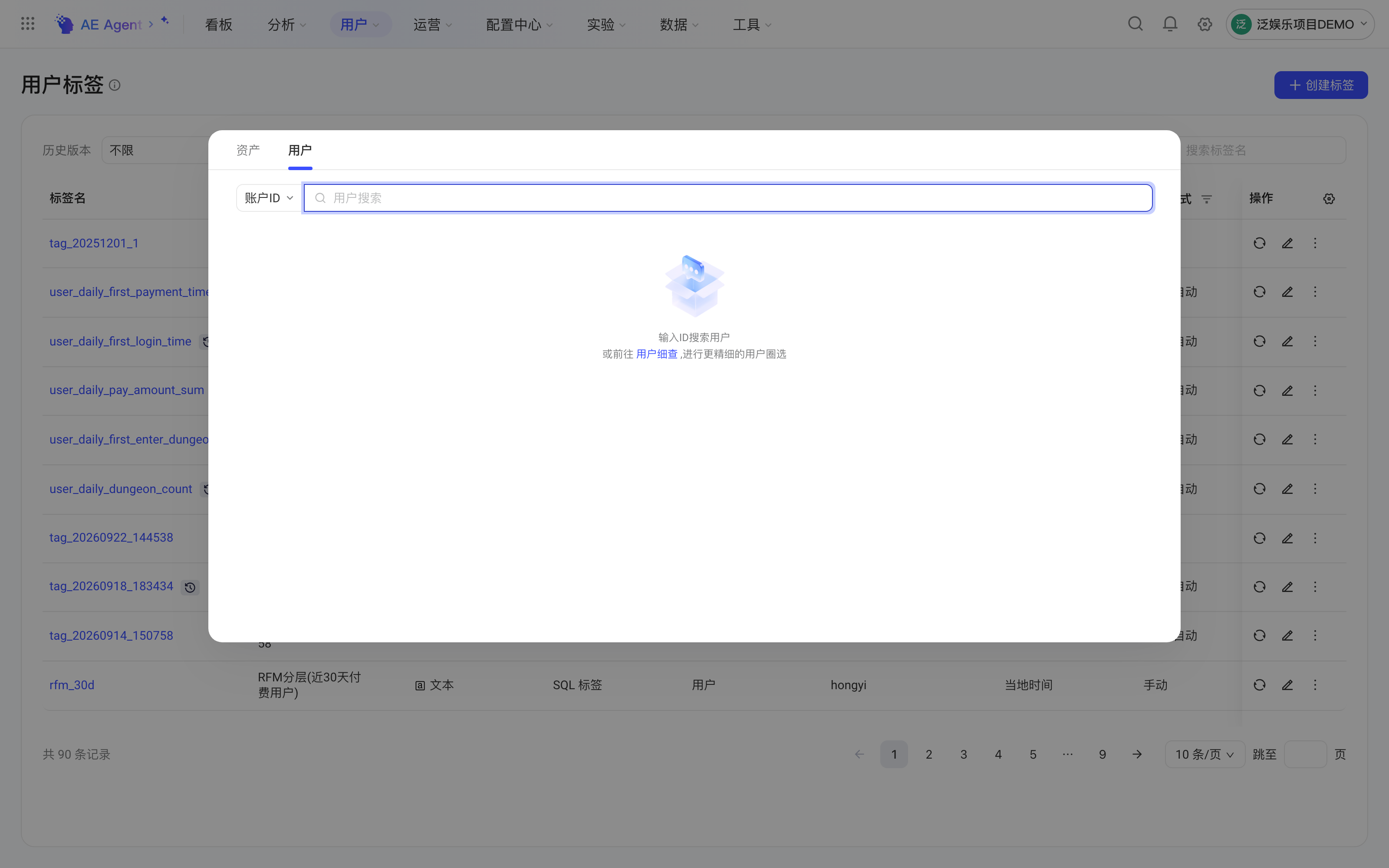Image resolution: width=1389 pixels, height=868 pixels.
Task: Open the 看板 menu item
Action: click(x=219, y=25)
